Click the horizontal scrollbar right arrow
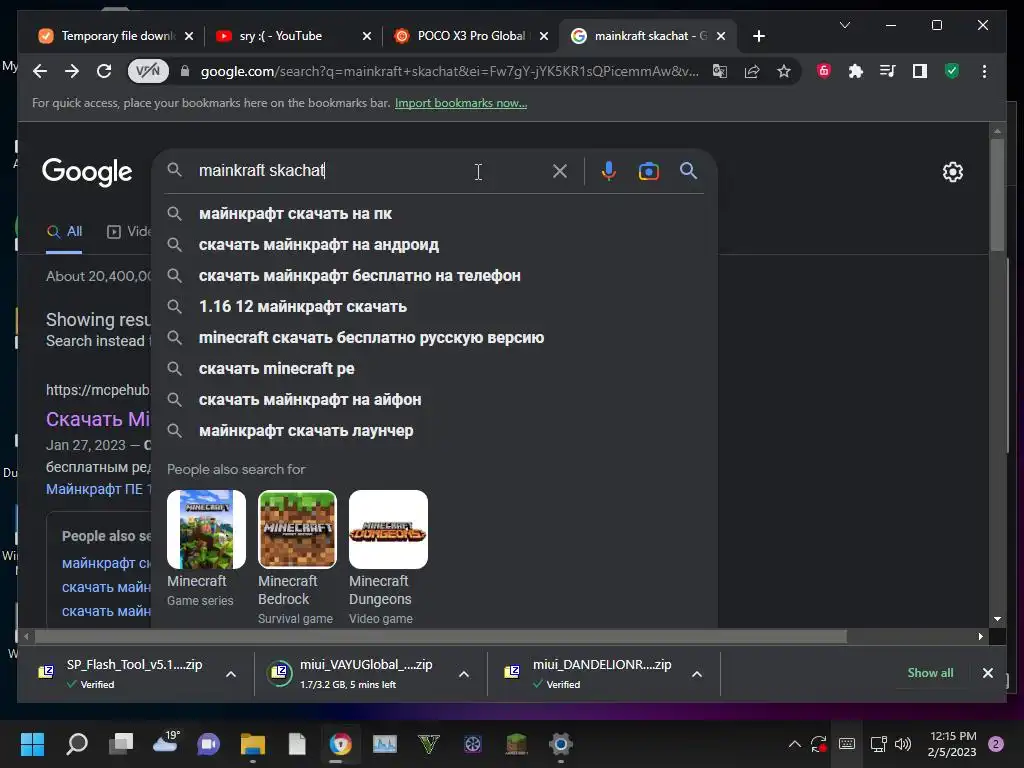The height and width of the screenshot is (768, 1024). point(980,636)
